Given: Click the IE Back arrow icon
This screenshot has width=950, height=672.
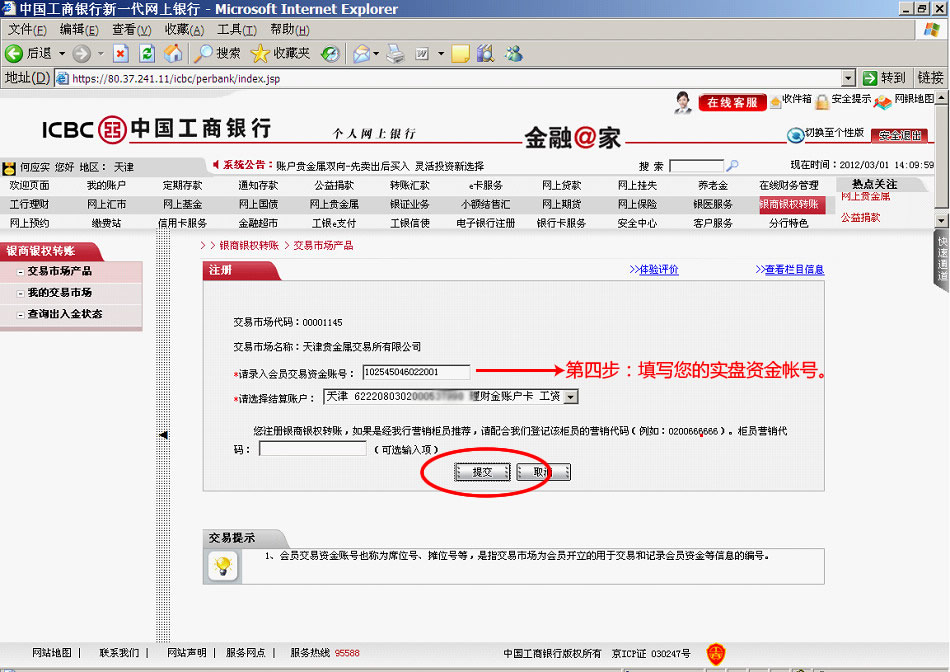Looking at the screenshot, I should pyautogui.click(x=13, y=54).
